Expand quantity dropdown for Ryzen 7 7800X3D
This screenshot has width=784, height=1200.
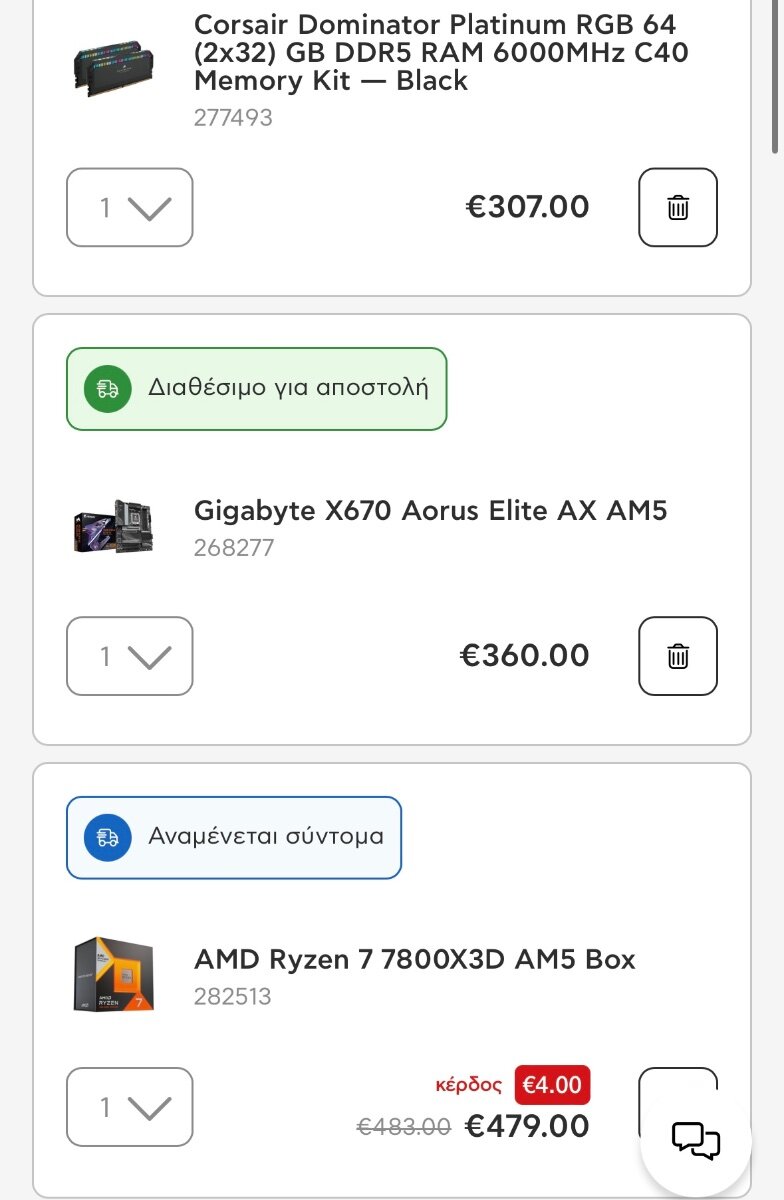click(130, 1107)
